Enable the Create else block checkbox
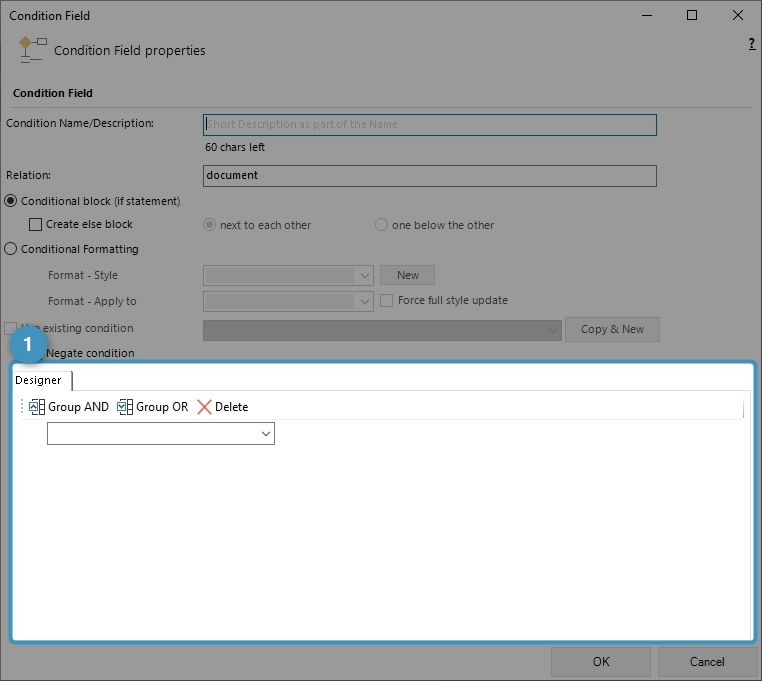The width and height of the screenshot is (762, 681). pos(36,225)
